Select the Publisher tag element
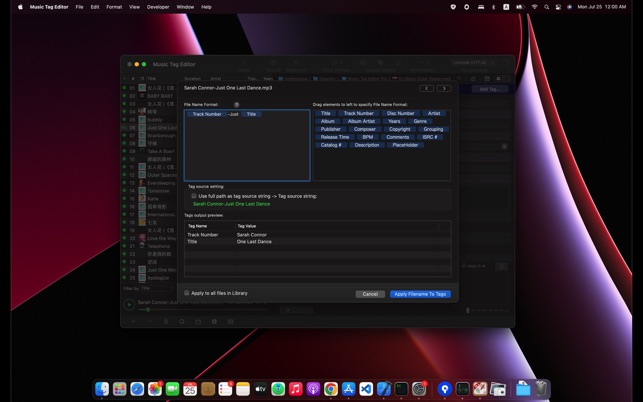 [x=331, y=129]
